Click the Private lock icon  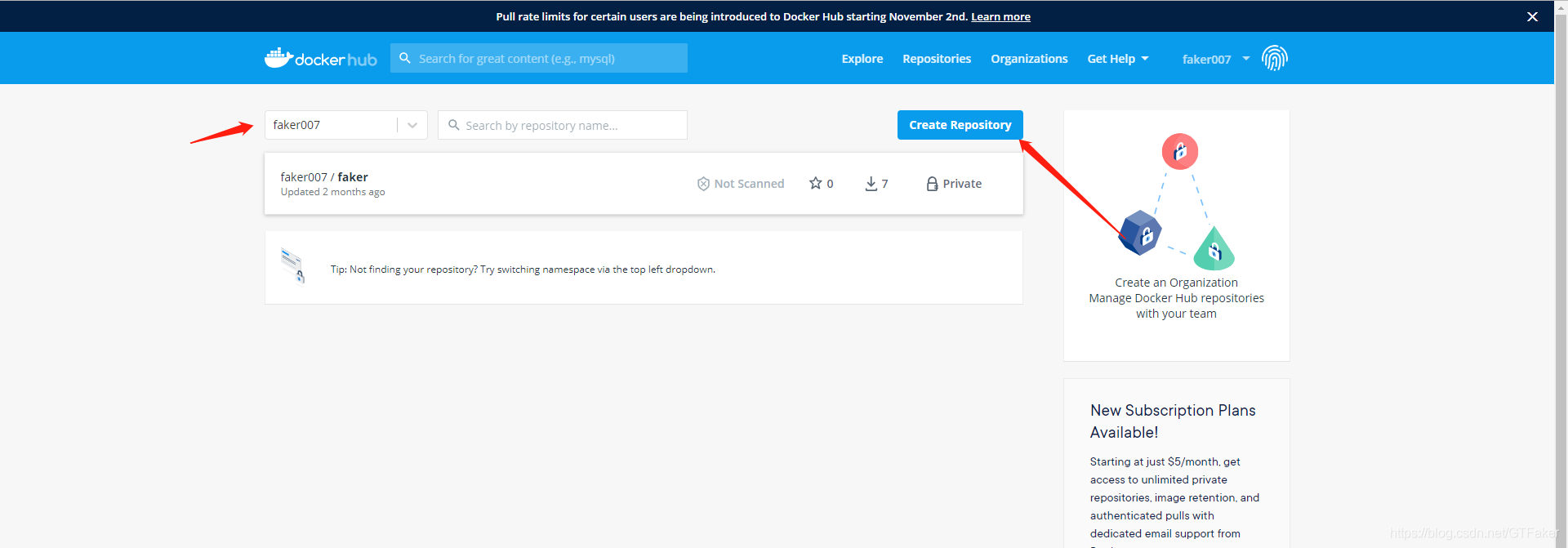932,184
